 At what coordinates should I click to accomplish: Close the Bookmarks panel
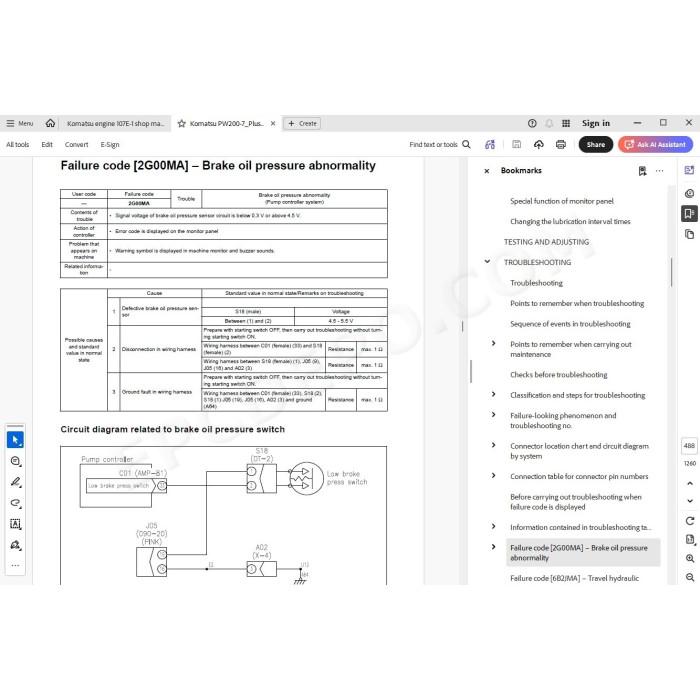(487, 171)
